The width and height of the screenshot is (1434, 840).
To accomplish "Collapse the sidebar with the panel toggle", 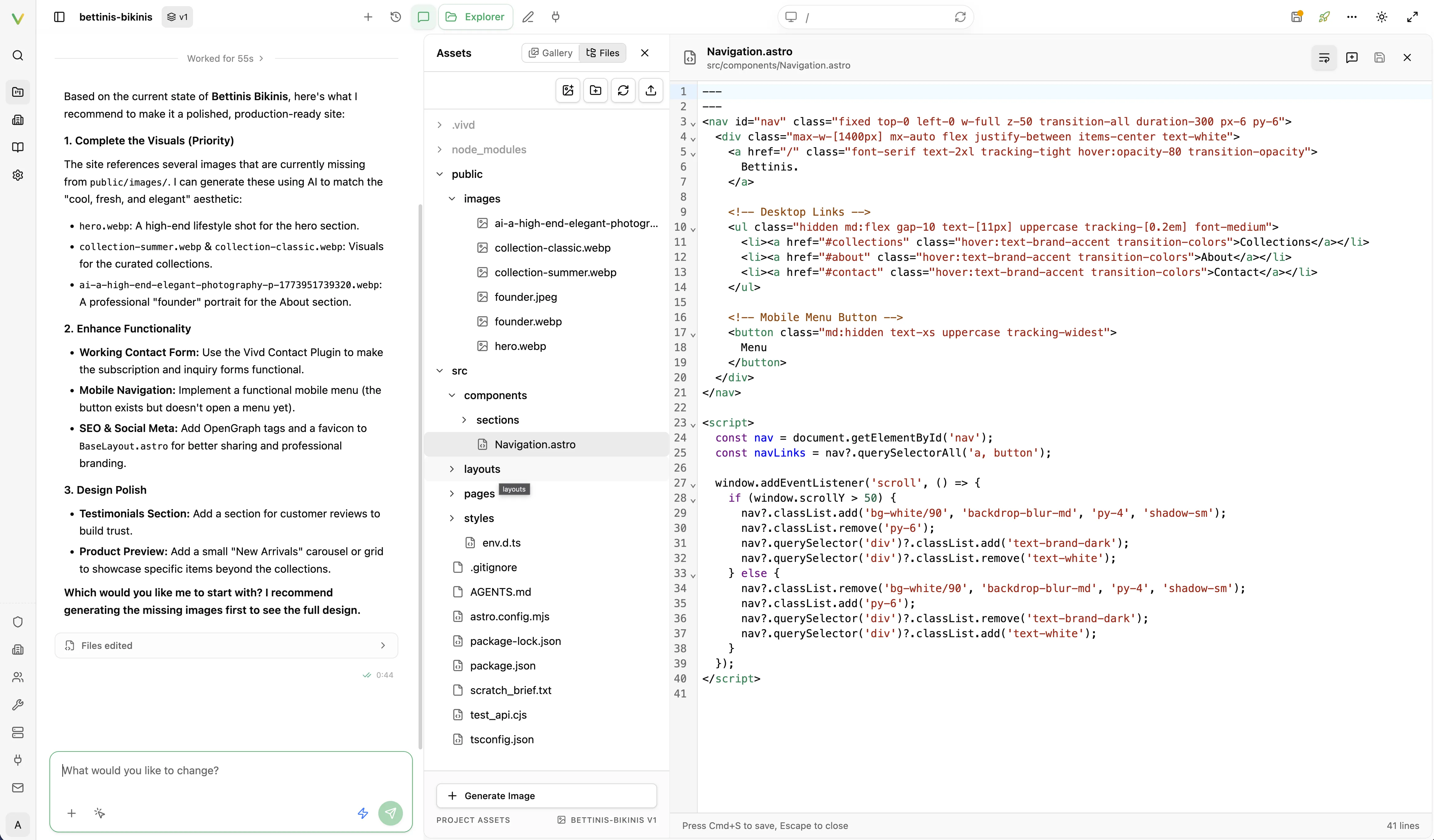I will click(x=59, y=17).
